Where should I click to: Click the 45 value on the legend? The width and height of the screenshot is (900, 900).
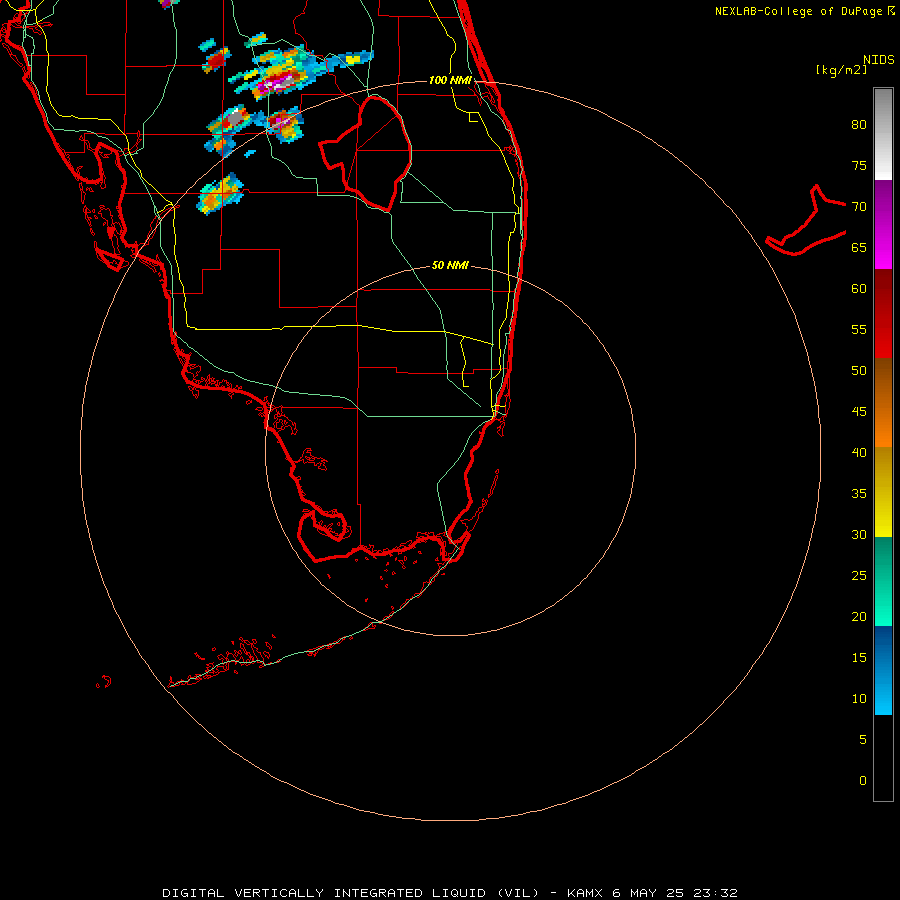click(x=859, y=412)
